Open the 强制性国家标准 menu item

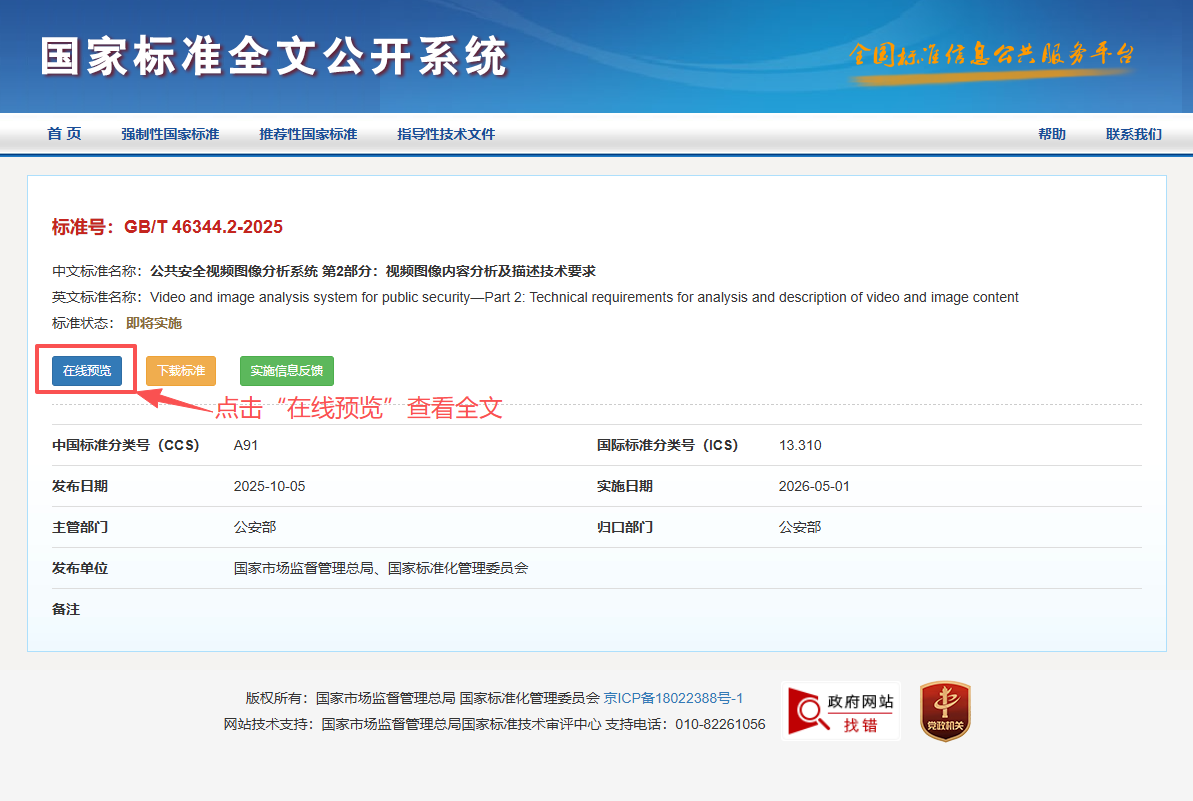(x=170, y=134)
